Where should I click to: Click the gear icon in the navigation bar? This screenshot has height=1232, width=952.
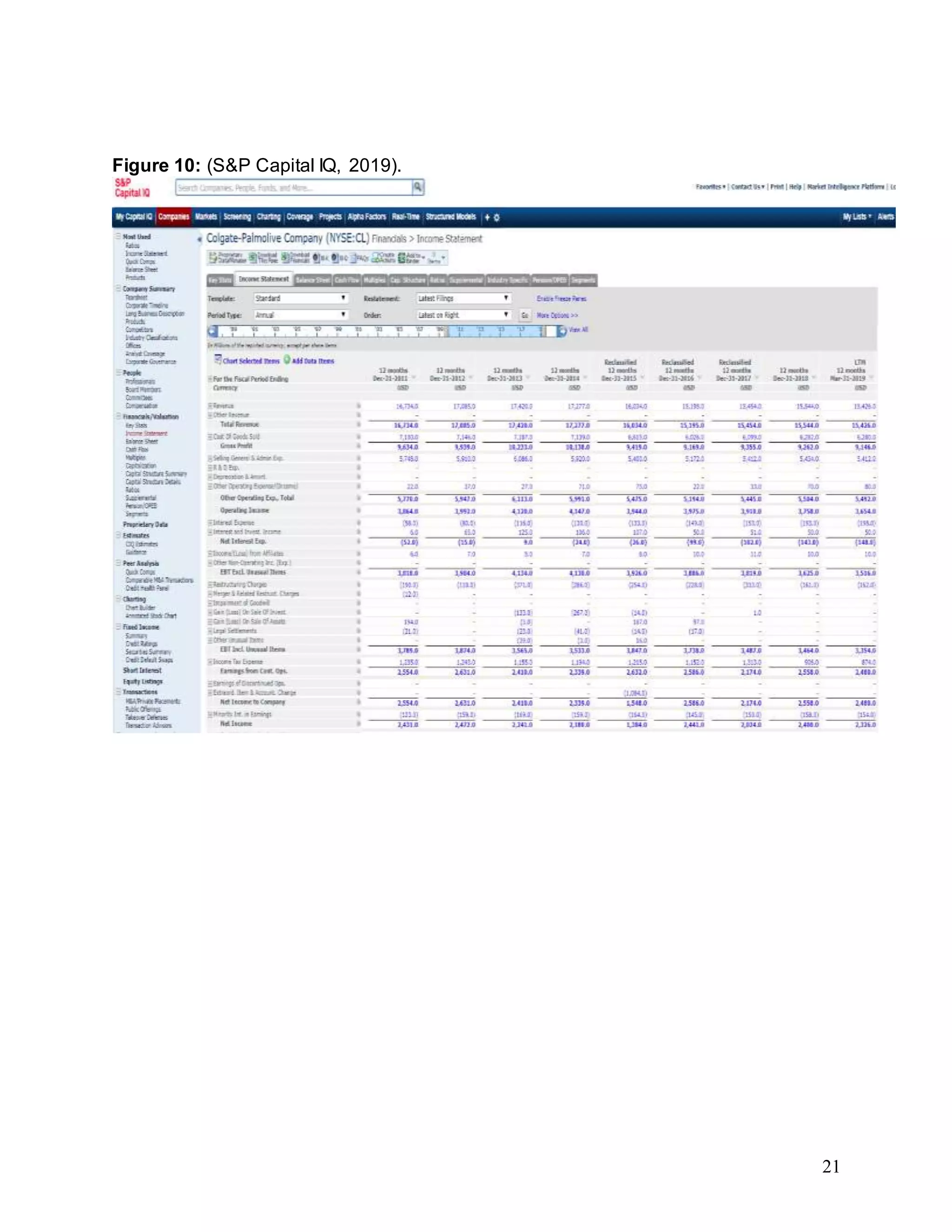(497, 217)
